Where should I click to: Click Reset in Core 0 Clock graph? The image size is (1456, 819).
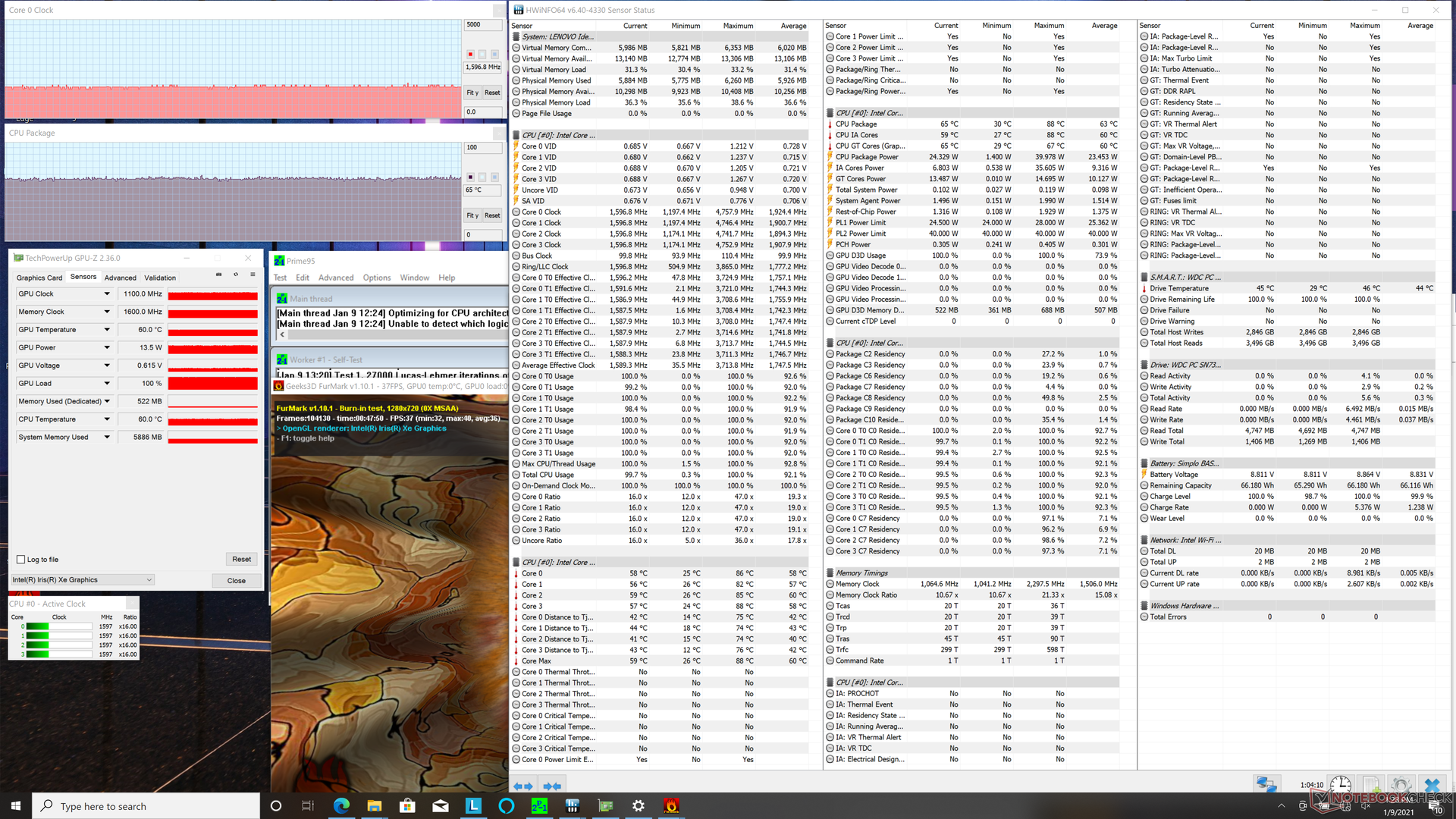click(492, 93)
